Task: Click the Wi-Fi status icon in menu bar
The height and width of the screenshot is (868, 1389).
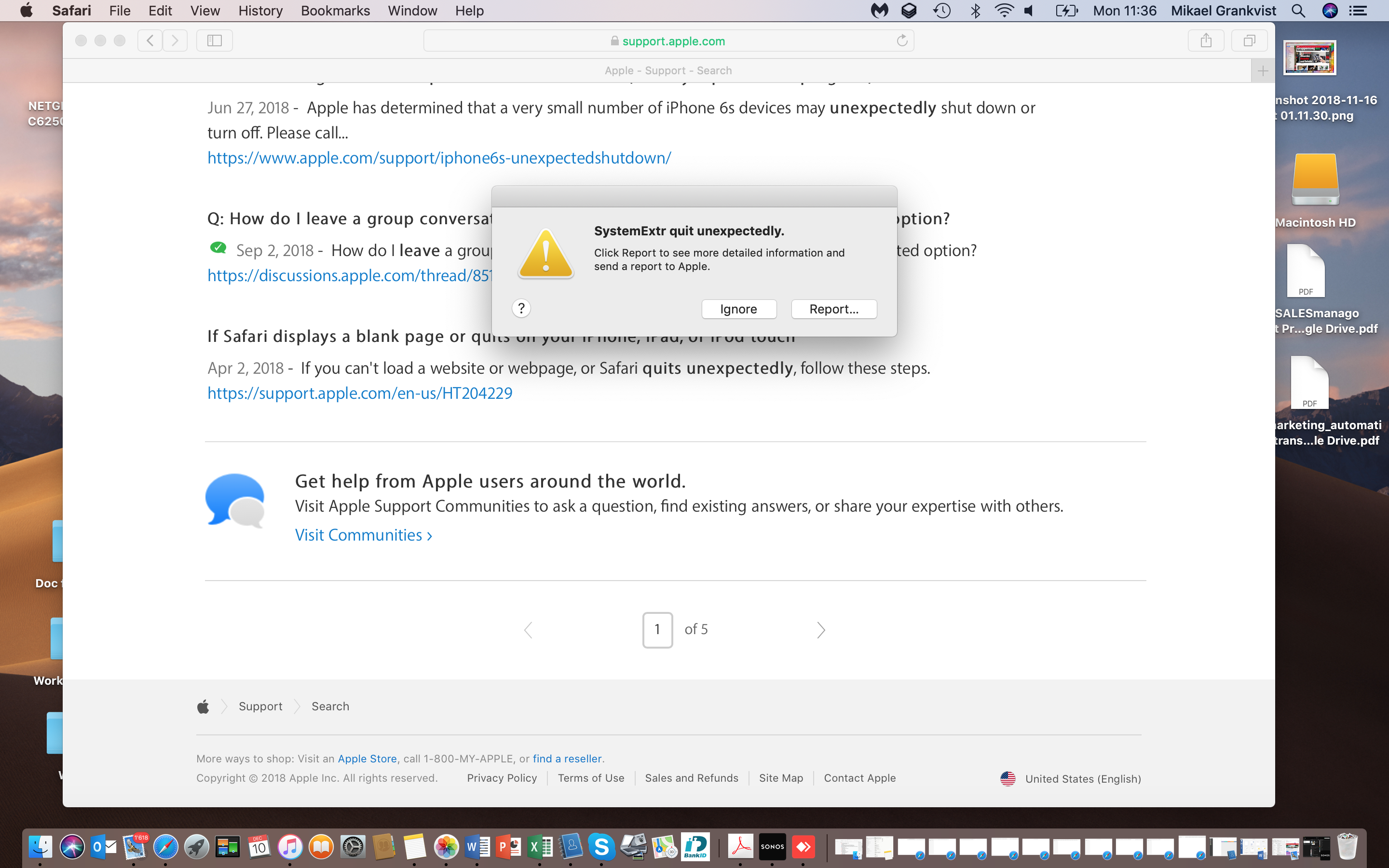Action: [1005, 10]
